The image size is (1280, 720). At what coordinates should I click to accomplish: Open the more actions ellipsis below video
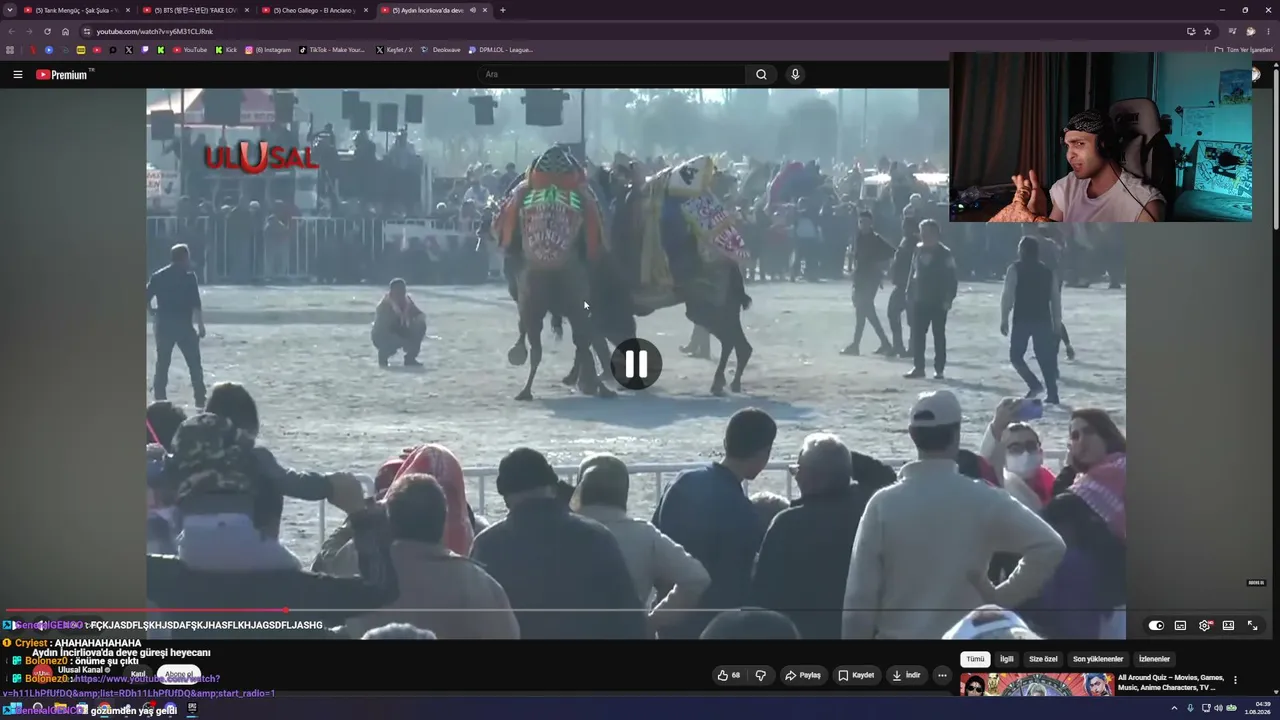click(x=942, y=675)
